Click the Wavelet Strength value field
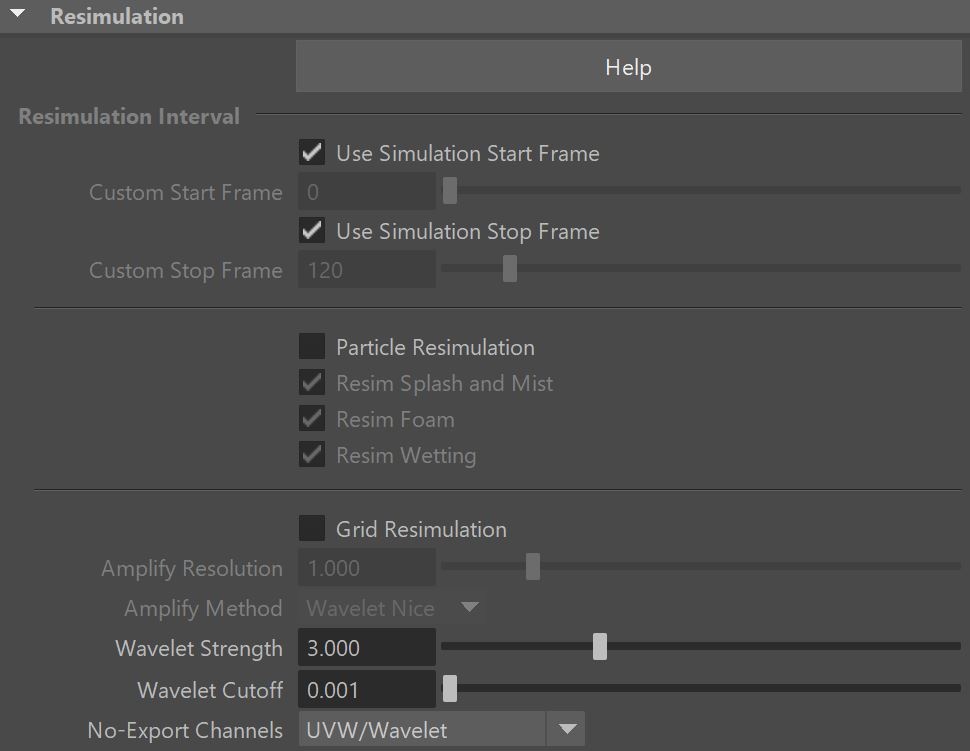The height and width of the screenshot is (751, 970). click(367, 648)
